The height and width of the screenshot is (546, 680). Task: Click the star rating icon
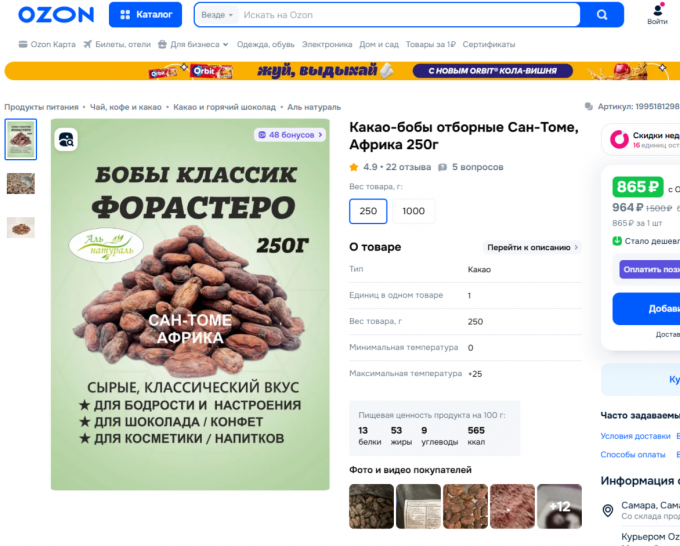click(354, 167)
